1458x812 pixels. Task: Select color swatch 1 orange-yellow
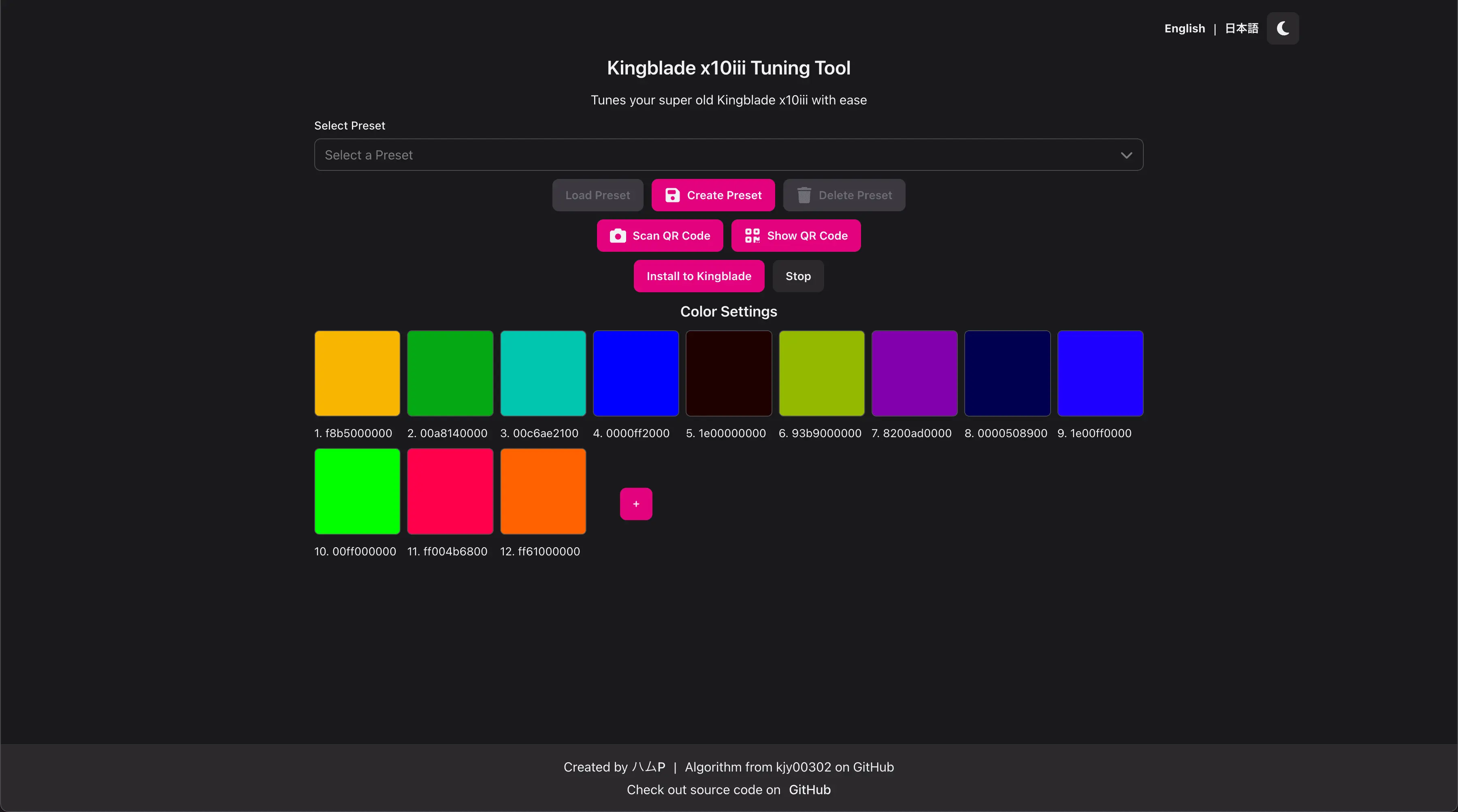pos(357,374)
